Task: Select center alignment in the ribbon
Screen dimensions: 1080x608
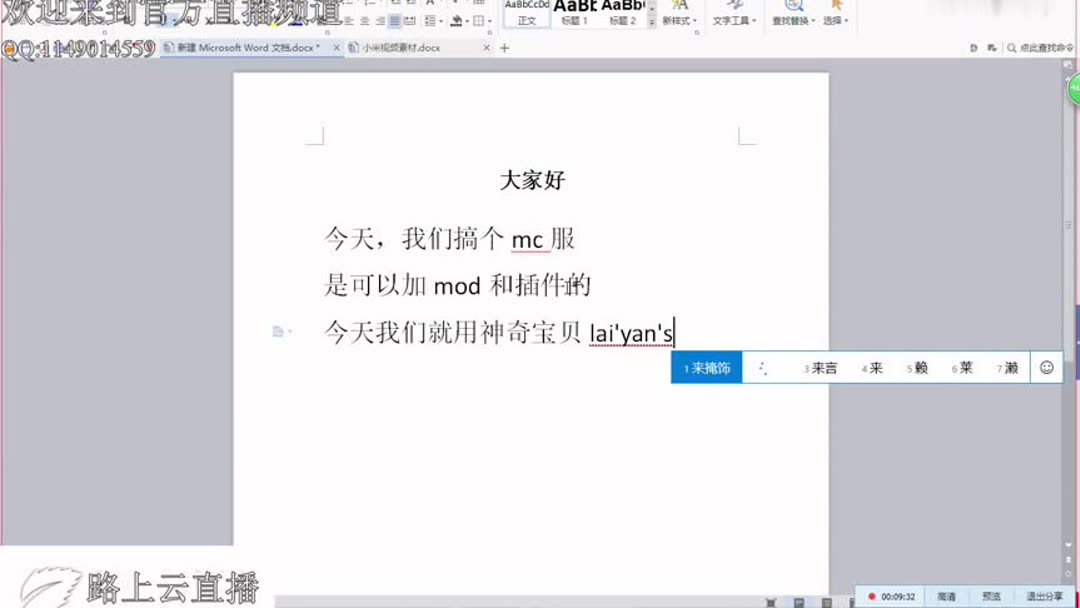Action: tap(363, 21)
